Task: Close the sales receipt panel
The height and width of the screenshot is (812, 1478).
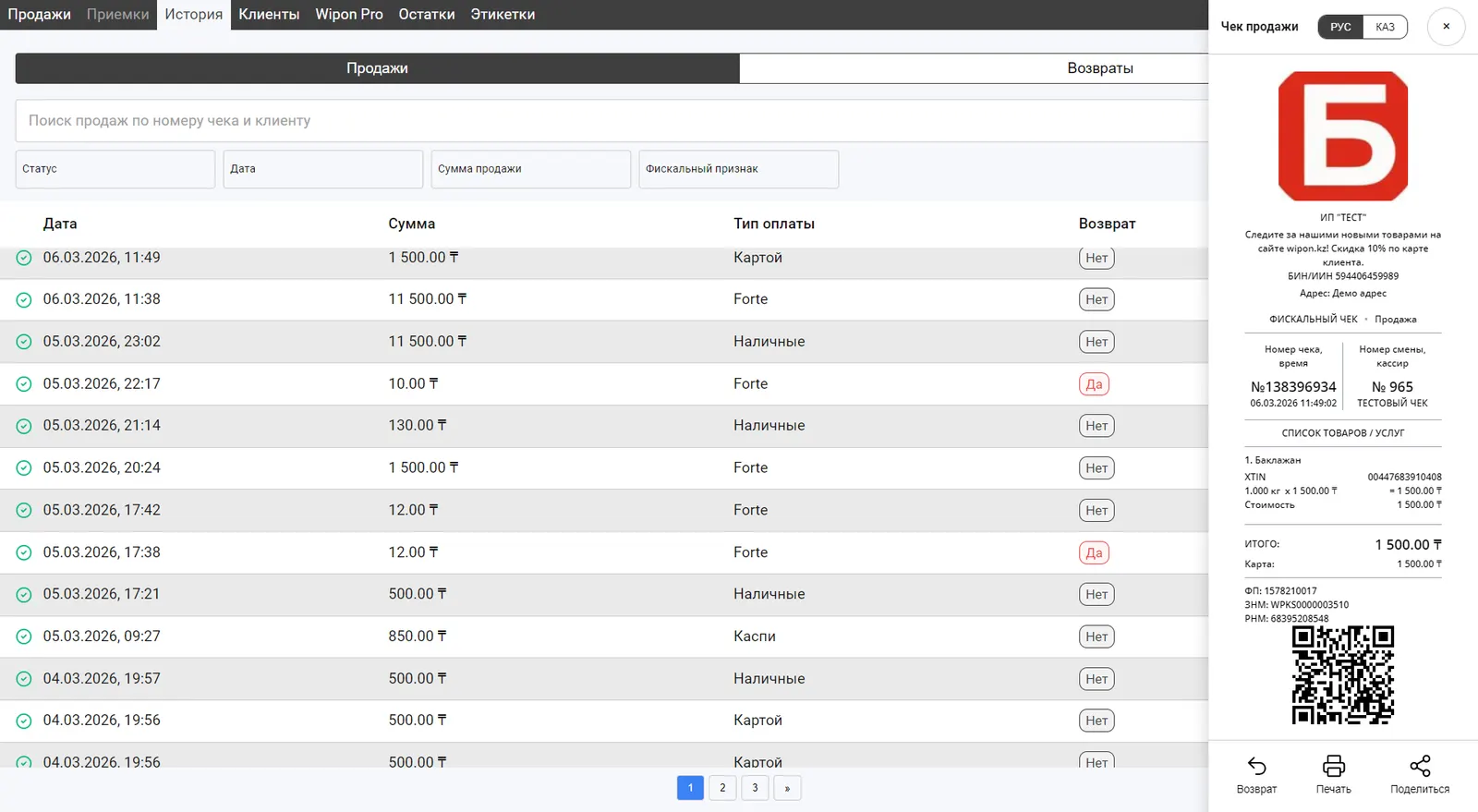Action: click(1446, 27)
